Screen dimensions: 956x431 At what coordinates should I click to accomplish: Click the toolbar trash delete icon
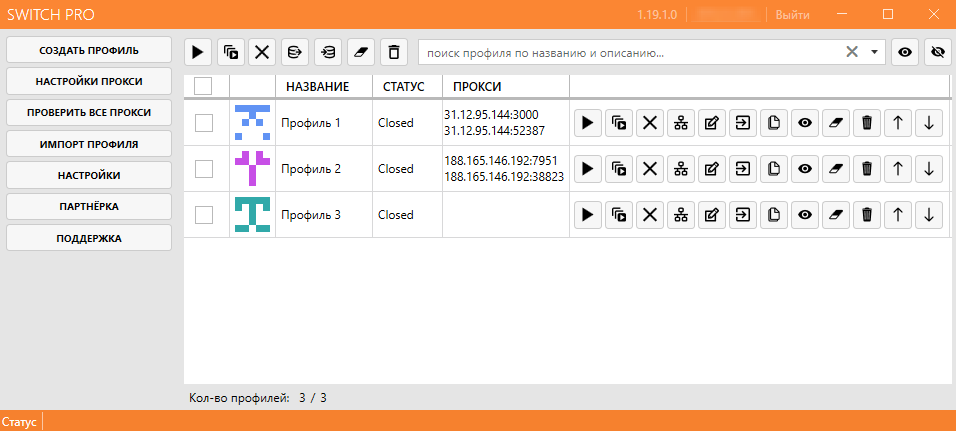tap(394, 52)
